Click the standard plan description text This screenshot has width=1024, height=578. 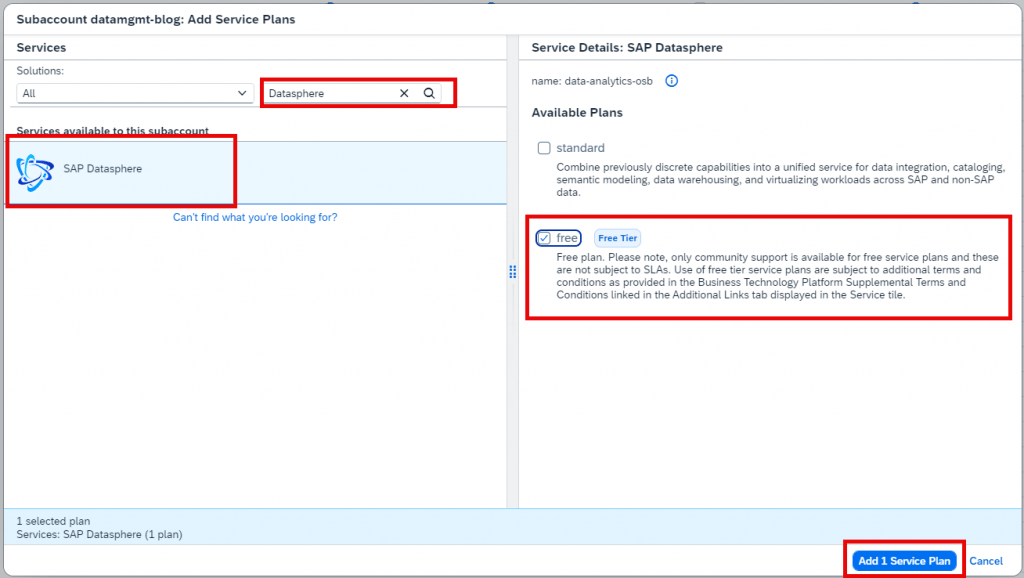780,180
